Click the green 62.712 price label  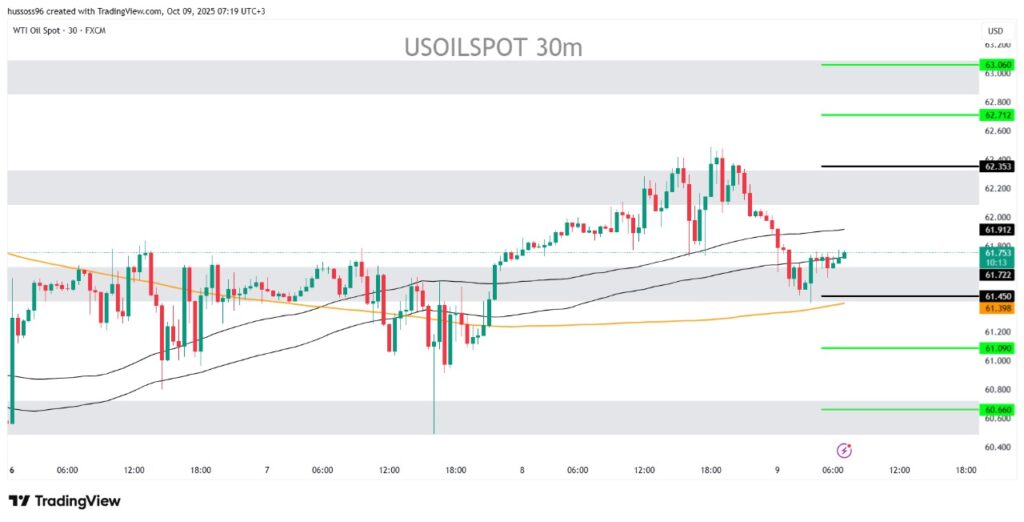[x=997, y=115]
